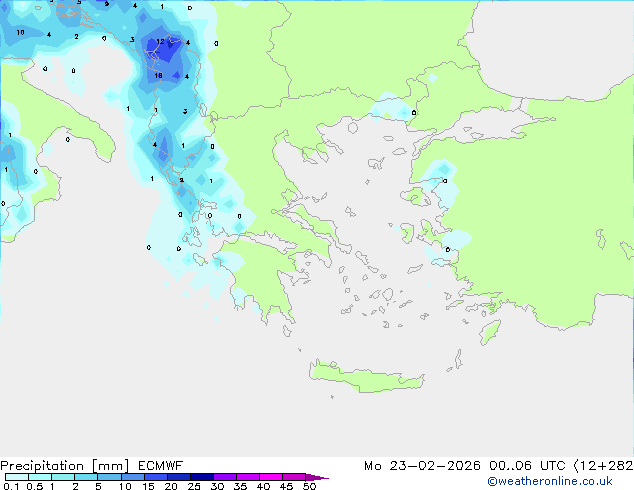
Task: Select the 40–45 mm magenta legend swatch
Action: click(271, 477)
